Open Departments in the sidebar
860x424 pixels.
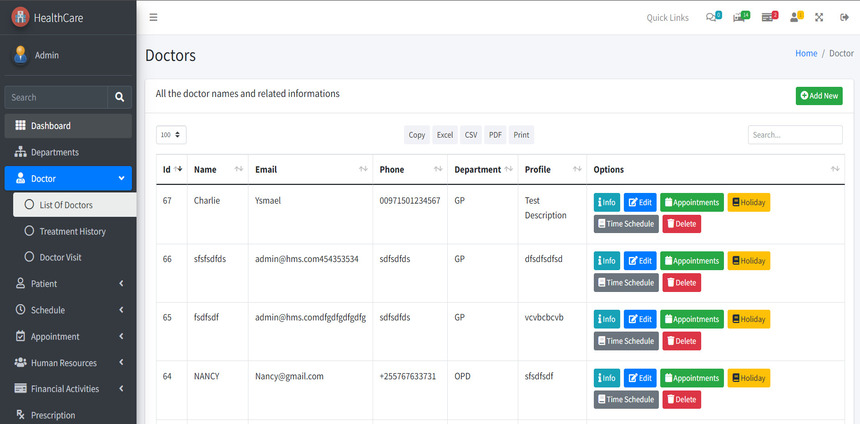[54, 152]
